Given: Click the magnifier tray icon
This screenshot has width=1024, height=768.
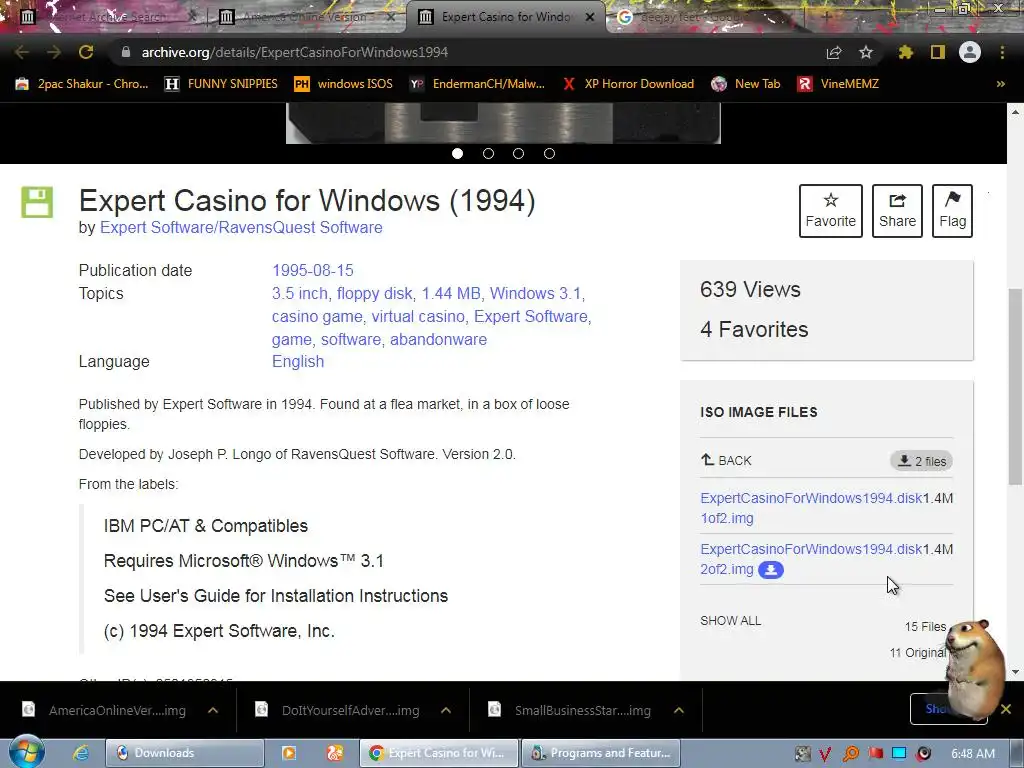Looking at the screenshot, I should 850,754.
